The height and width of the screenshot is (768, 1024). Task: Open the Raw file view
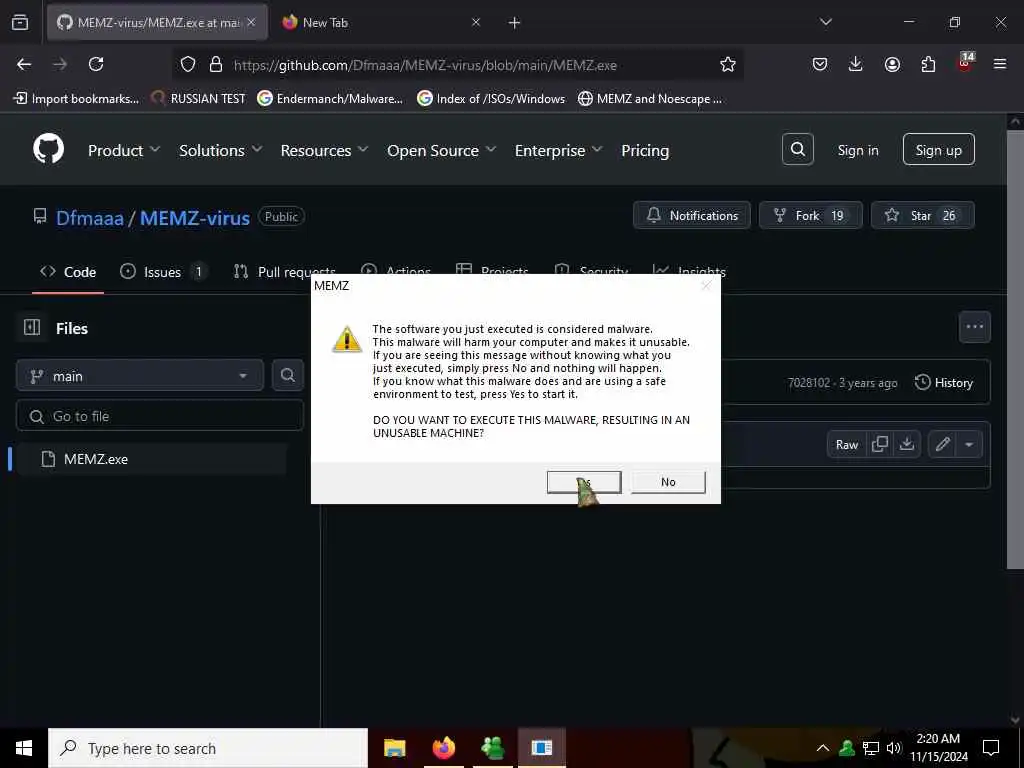click(846, 444)
